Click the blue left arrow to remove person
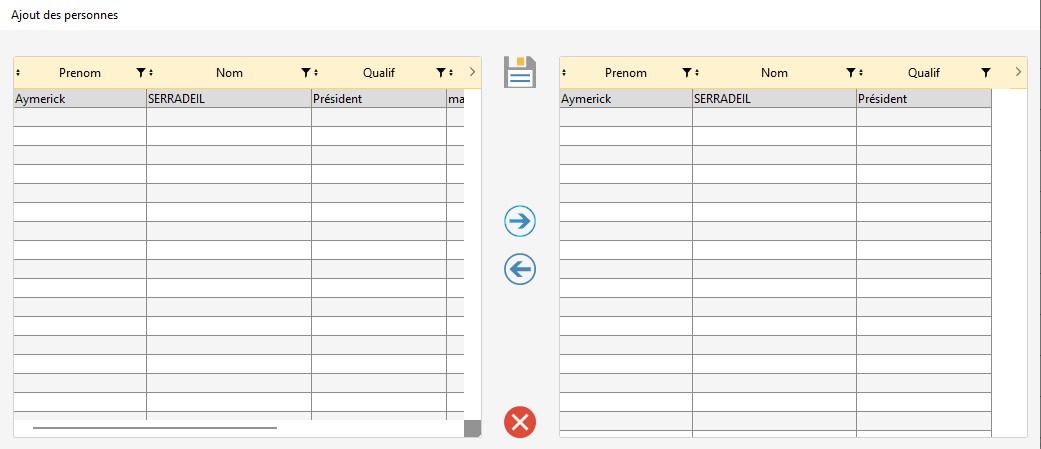The image size is (1041, 449). coord(519,269)
